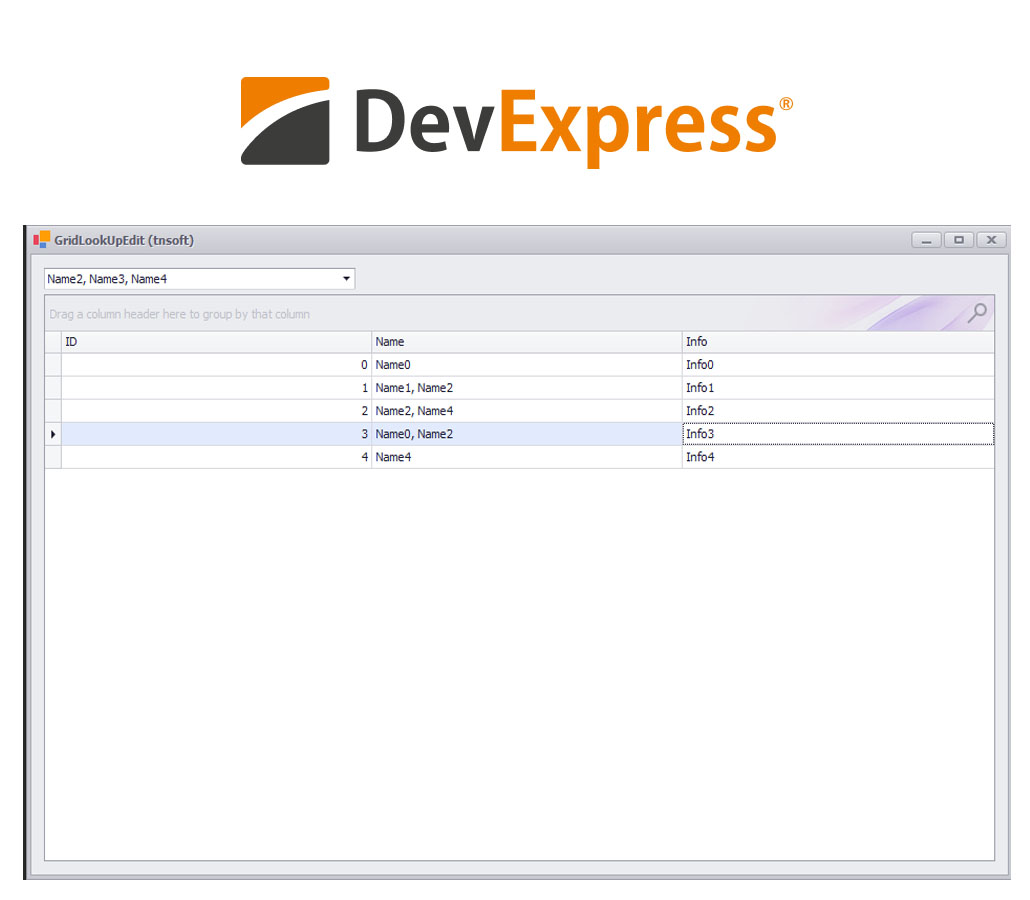Screen dimensions: 1030x900
Task: Click the row indicator of the Name0 row
Action: tap(53, 365)
